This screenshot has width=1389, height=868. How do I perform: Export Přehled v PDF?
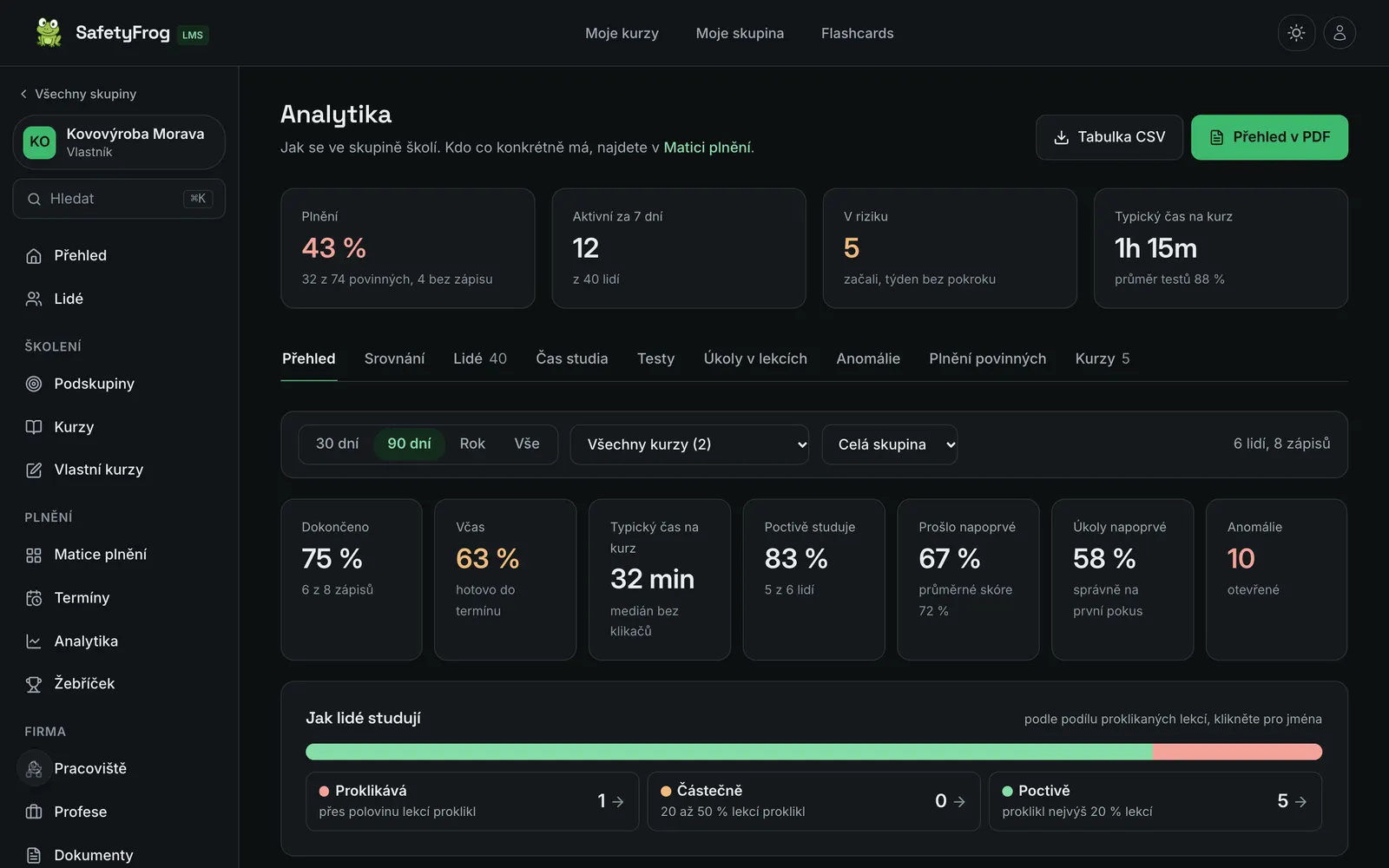point(1269,137)
